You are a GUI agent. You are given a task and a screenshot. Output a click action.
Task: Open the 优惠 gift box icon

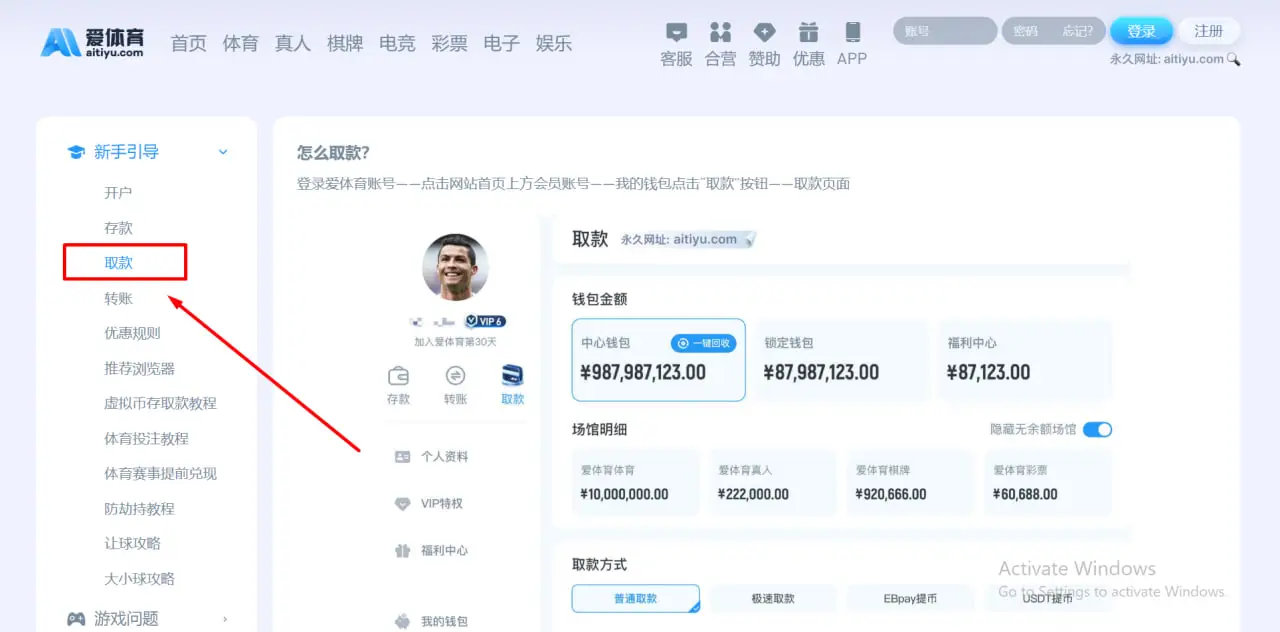808,32
